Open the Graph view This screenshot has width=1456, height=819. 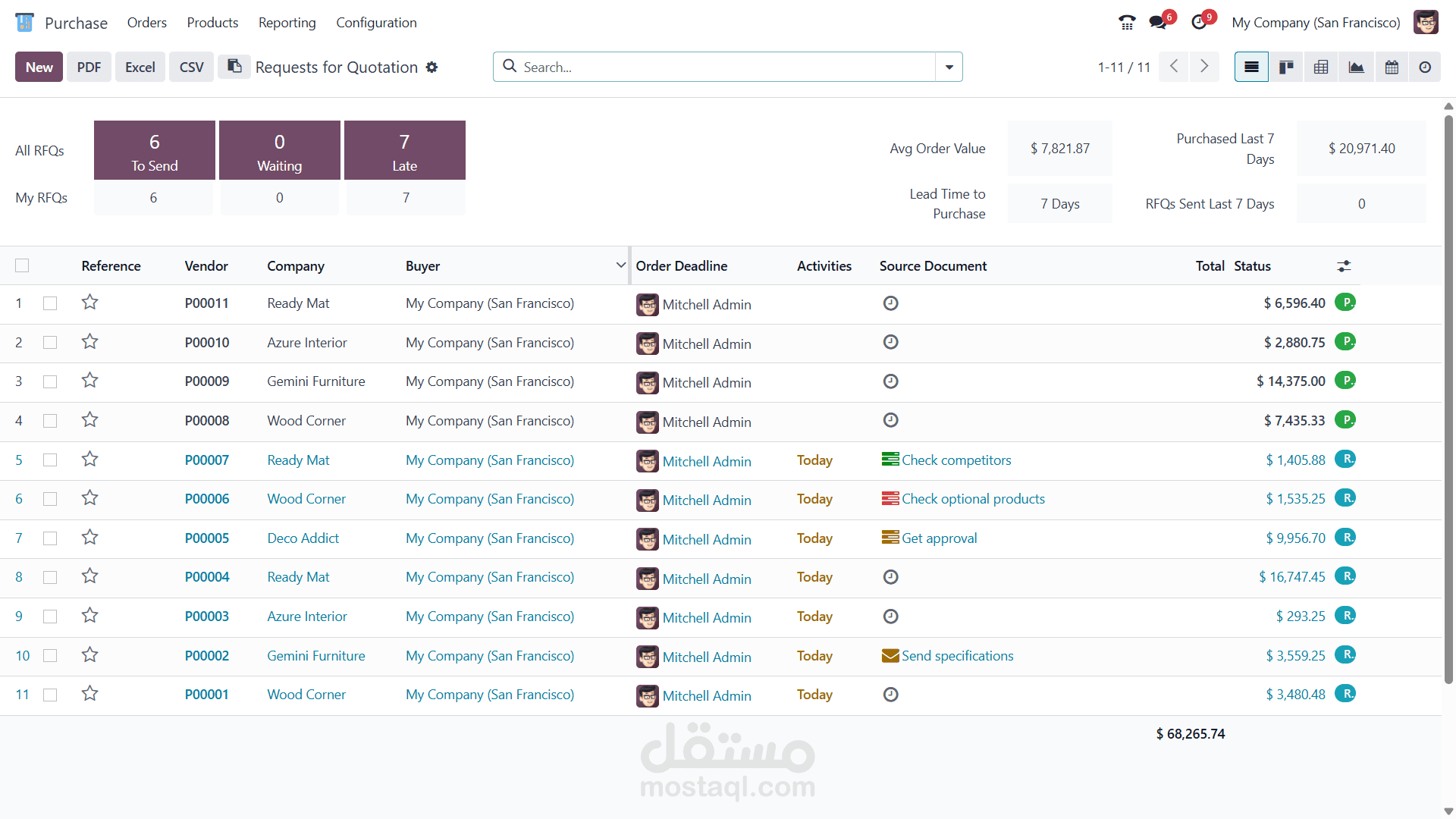[x=1356, y=67]
